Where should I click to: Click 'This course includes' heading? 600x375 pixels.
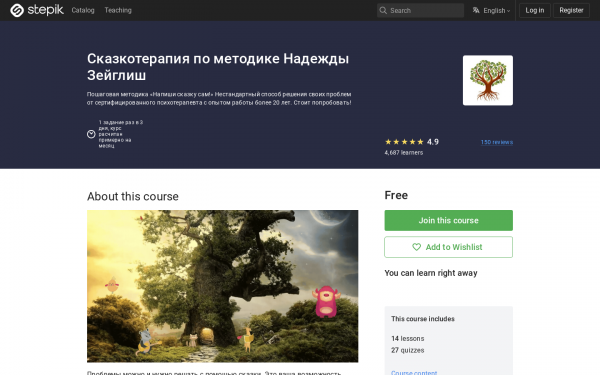click(x=423, y=319)
